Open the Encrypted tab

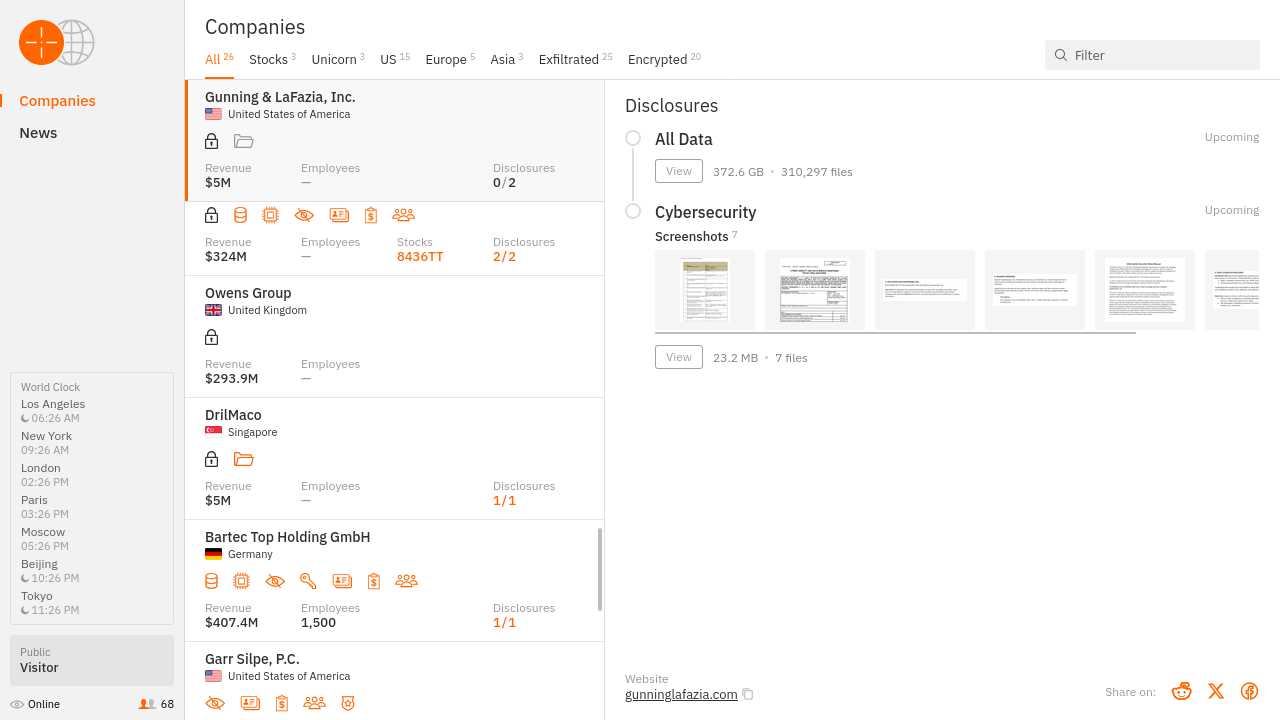tap(657, 60)
